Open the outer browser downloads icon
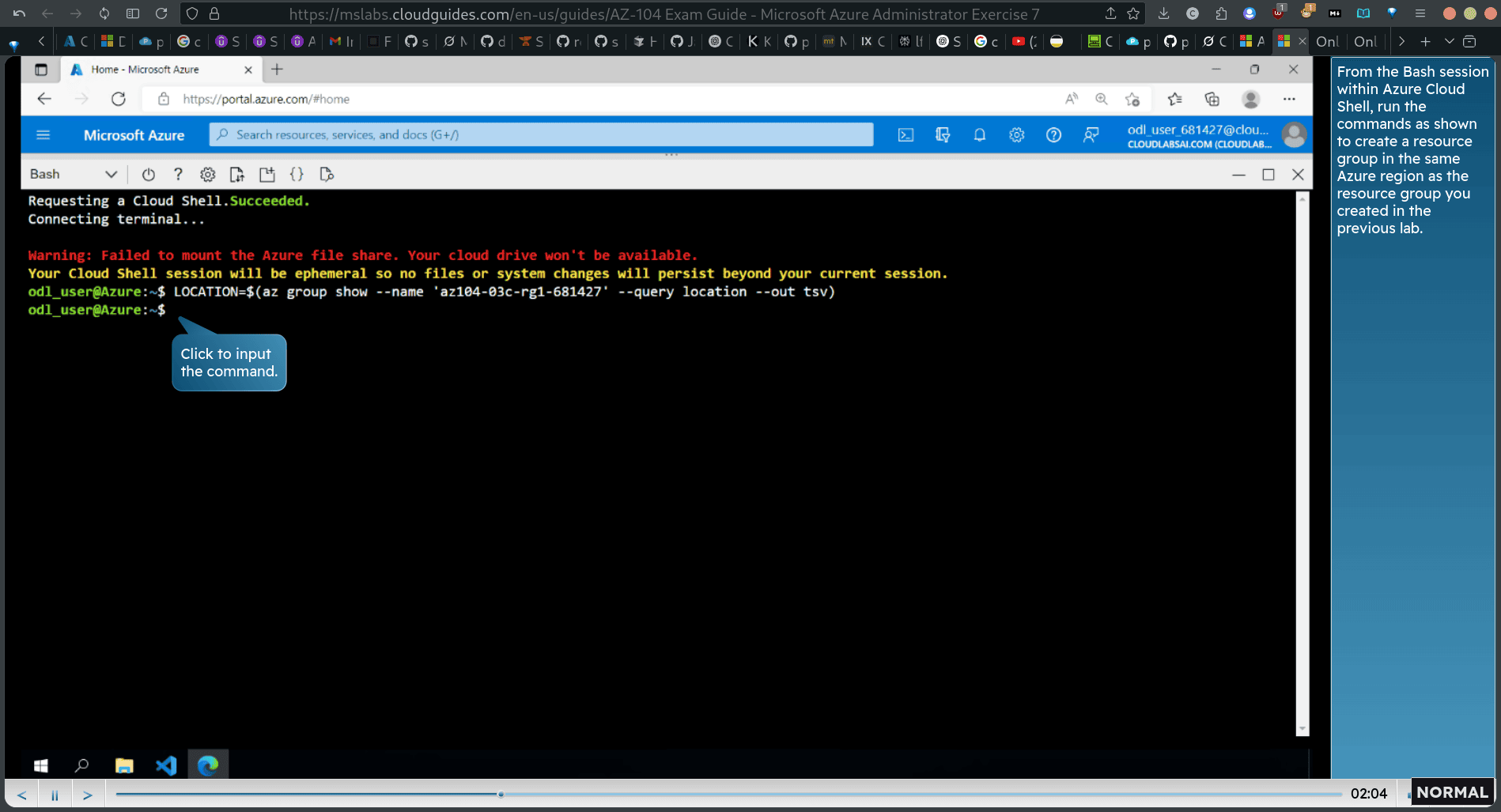Screen dimensions: 1501x812 pos(1163,13)
